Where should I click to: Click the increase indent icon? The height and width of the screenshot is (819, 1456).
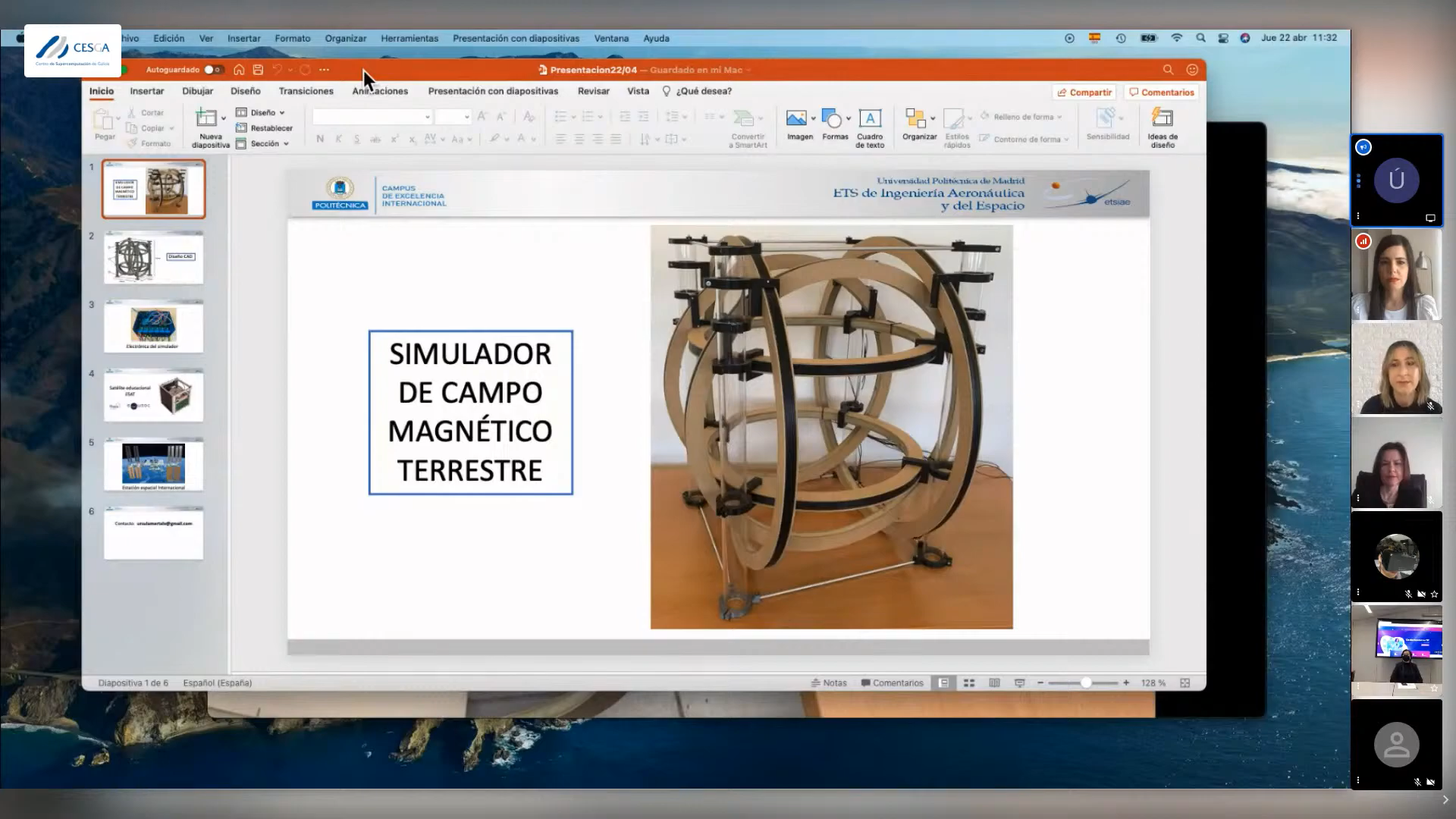tap(643, 117)
